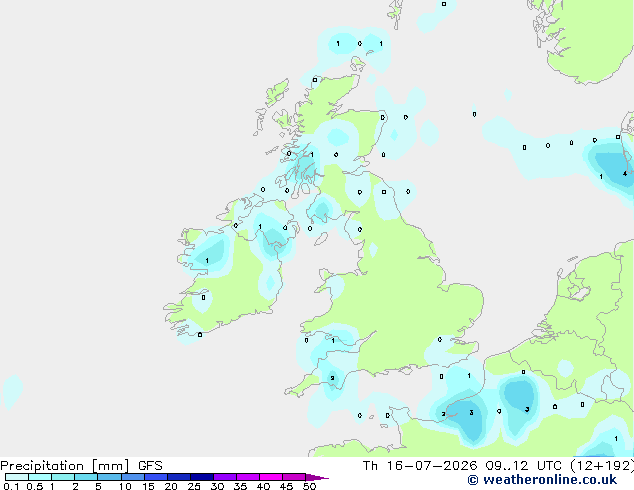Select the 2 to 5 mm legend swatch
Screen dimensions: 634x490
(86, 477)
